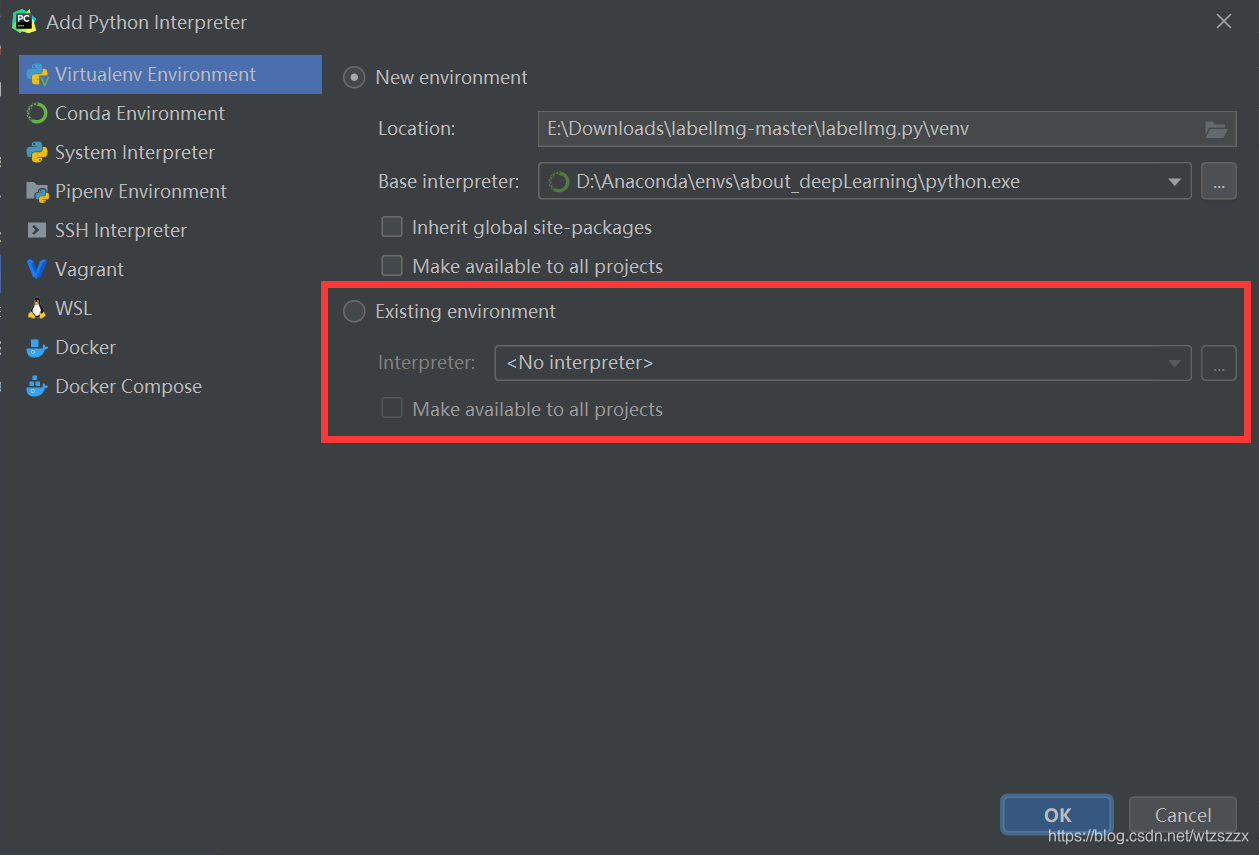
Task: Click the Pipenv Environment folder icon
Action: tap(37, 192)
